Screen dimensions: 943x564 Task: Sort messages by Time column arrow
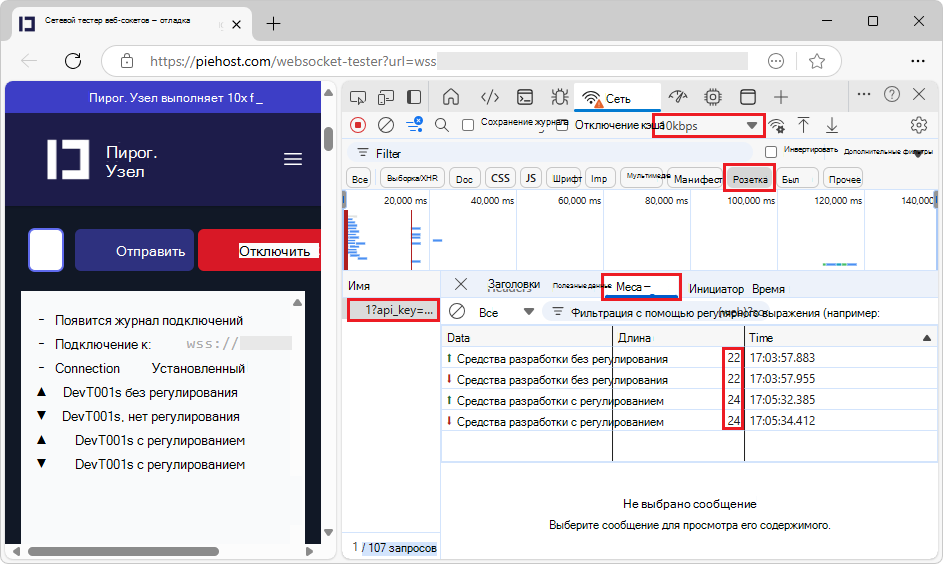point(926,338)
